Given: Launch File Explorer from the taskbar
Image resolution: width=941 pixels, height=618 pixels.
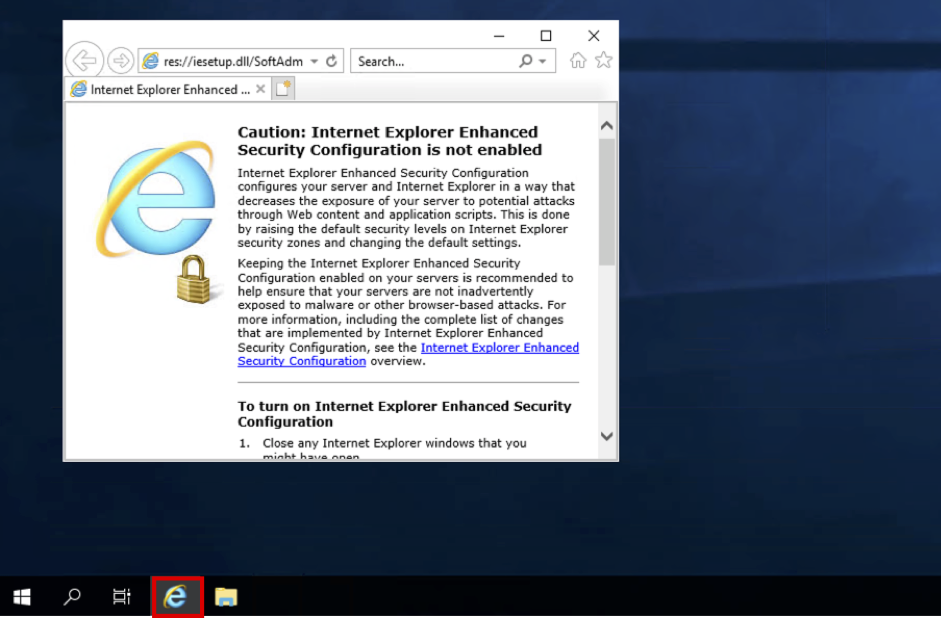Looking at the screenshot, I should (x=226, y=597).
